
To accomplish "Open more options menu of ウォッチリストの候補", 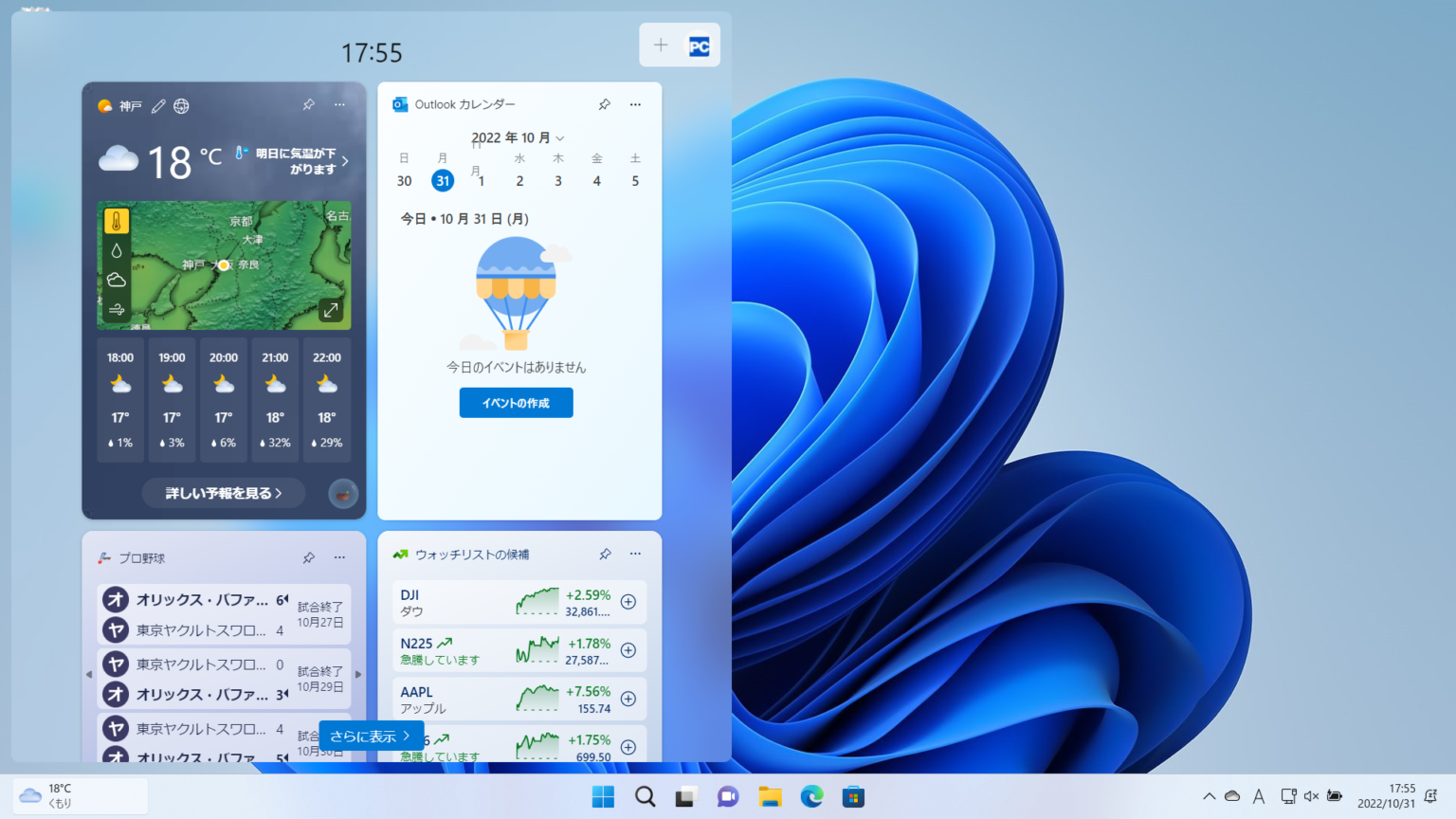I will (635, 554).
